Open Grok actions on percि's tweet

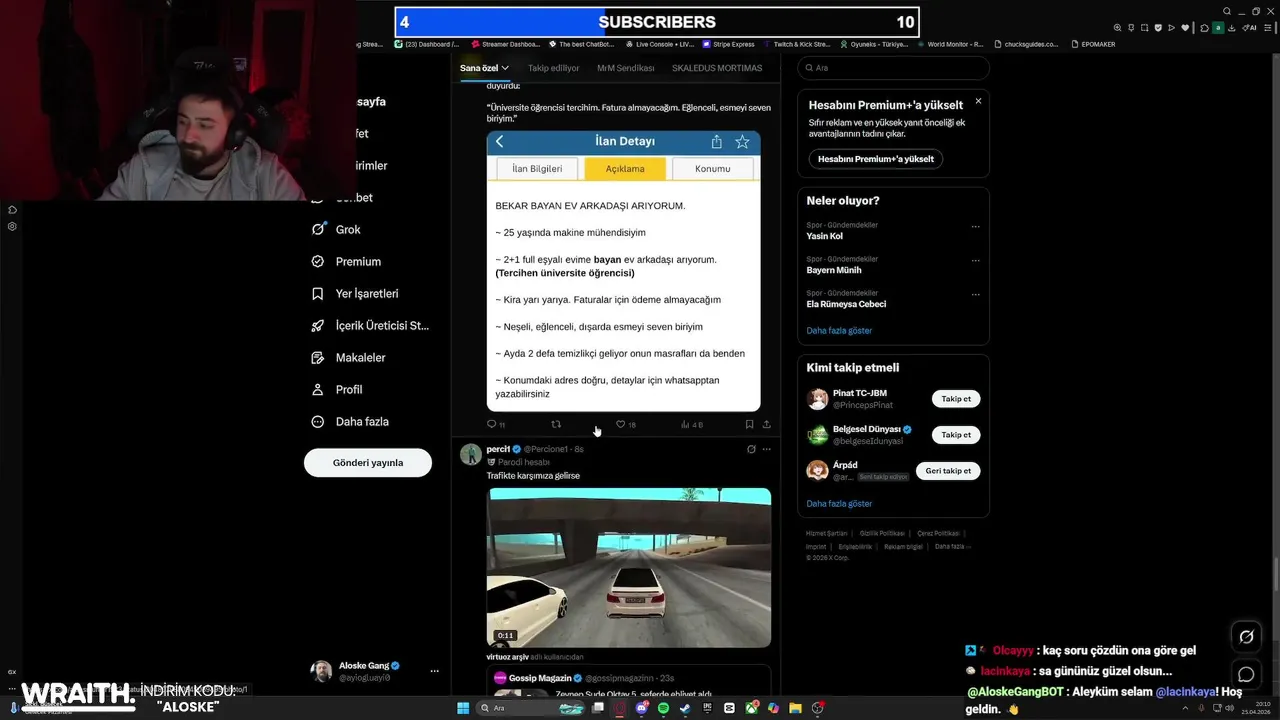[751, 449]
